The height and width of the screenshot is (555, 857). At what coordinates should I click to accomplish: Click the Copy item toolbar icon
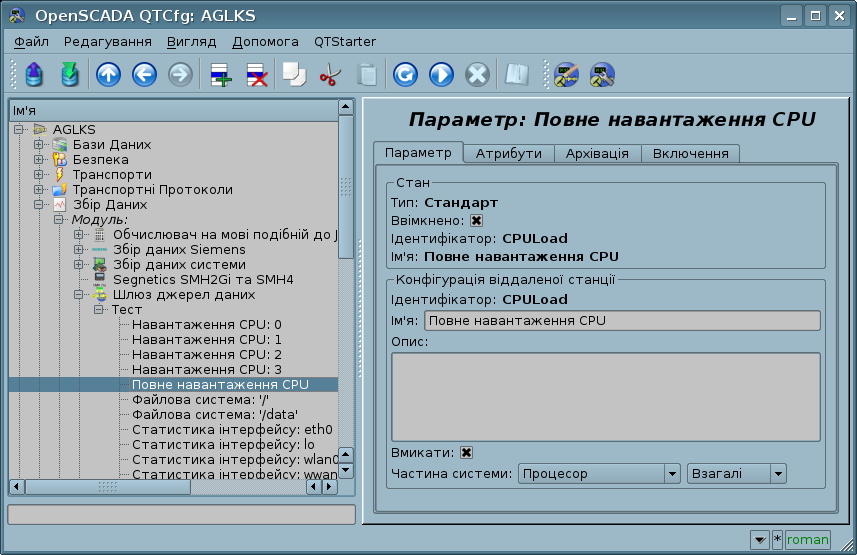click(294, 74)
